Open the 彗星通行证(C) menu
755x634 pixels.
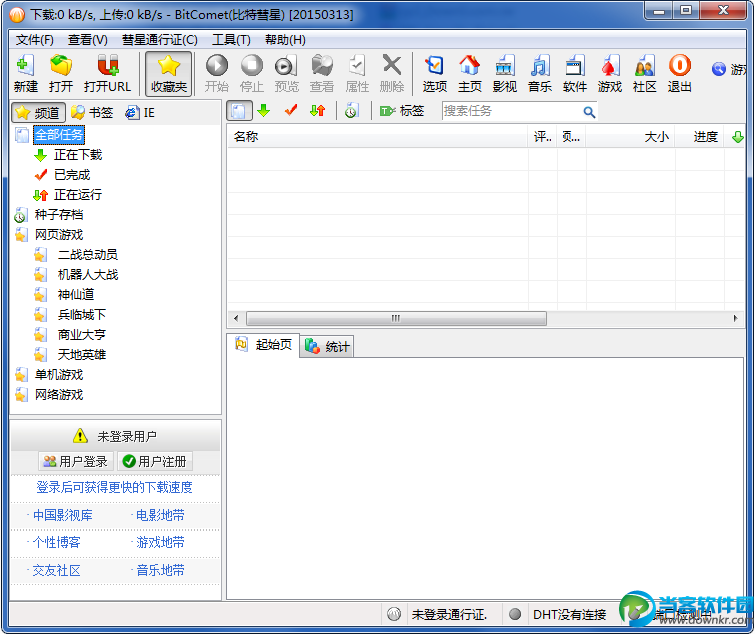[x=159, y=40]
